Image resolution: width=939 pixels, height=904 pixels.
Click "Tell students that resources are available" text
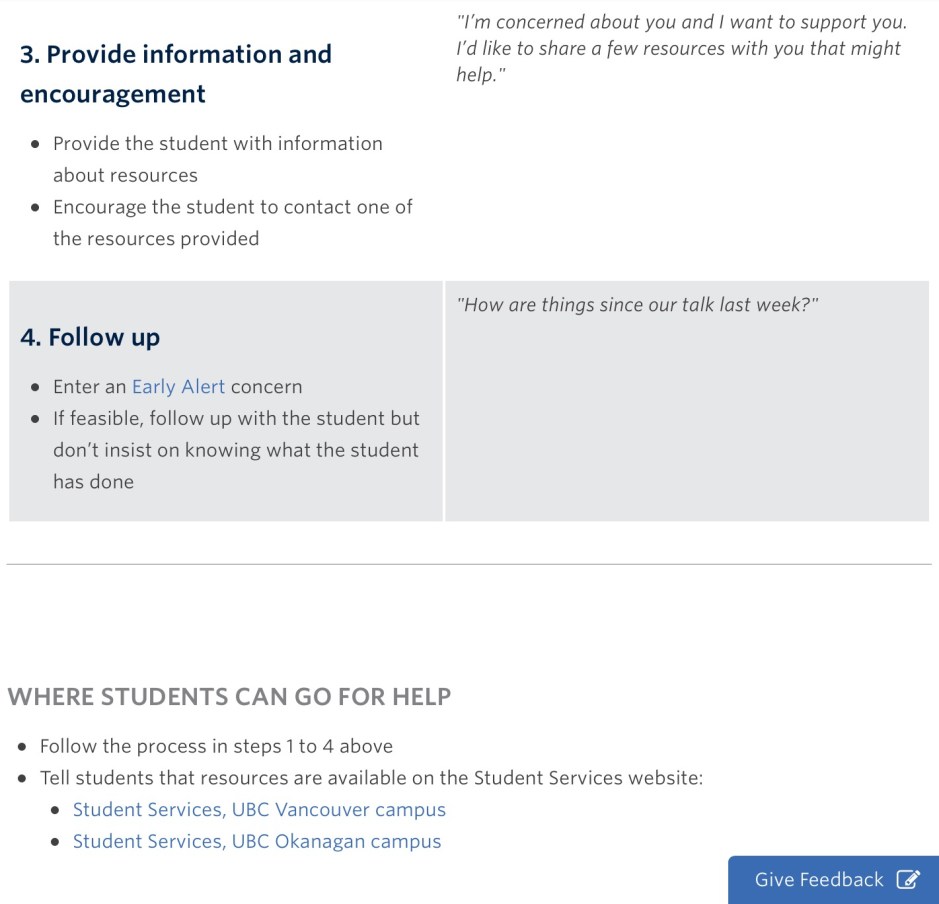pos(371,778)
